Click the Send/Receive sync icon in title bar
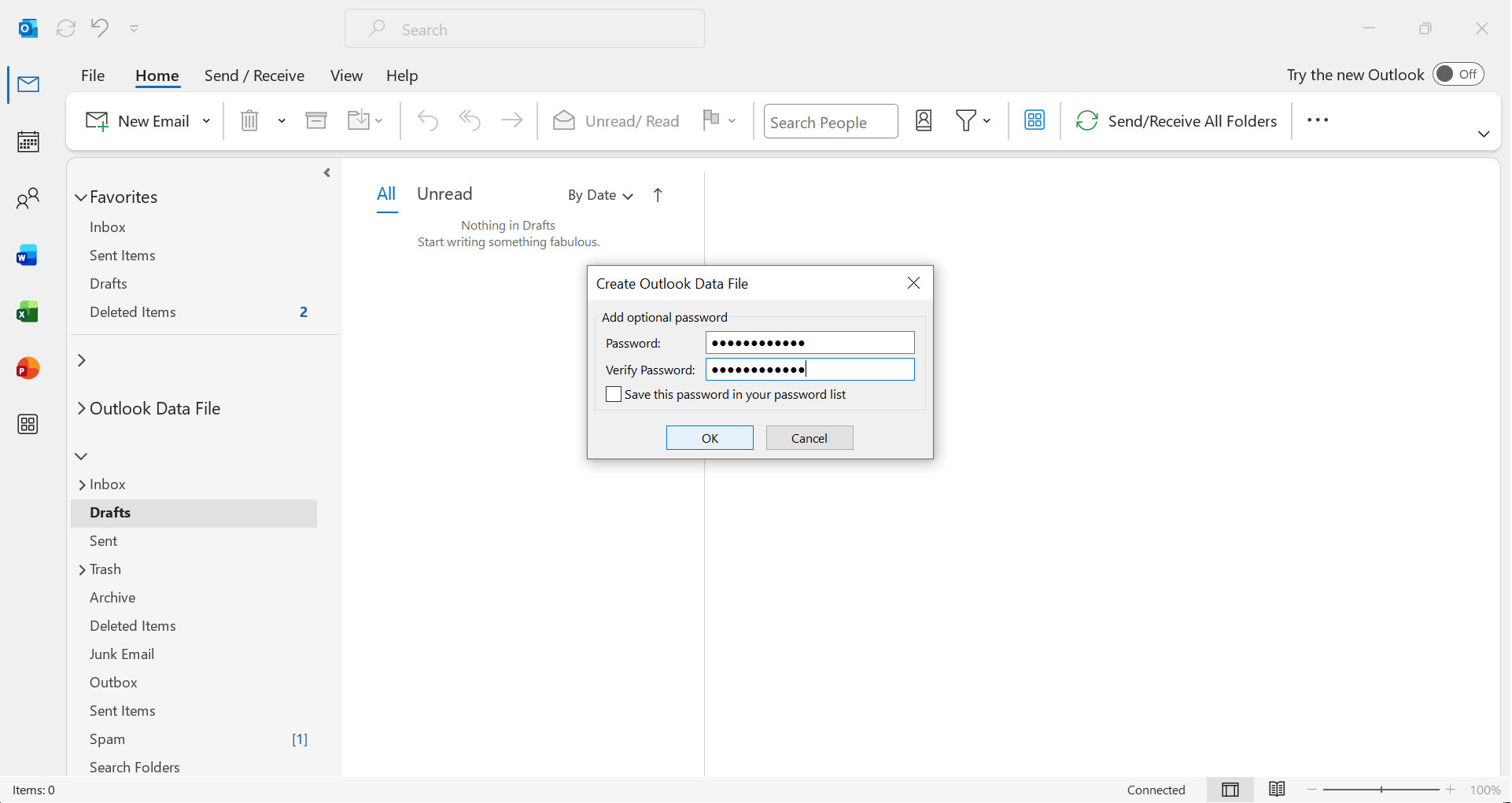The image size is (1512, 803). point(66,28)
